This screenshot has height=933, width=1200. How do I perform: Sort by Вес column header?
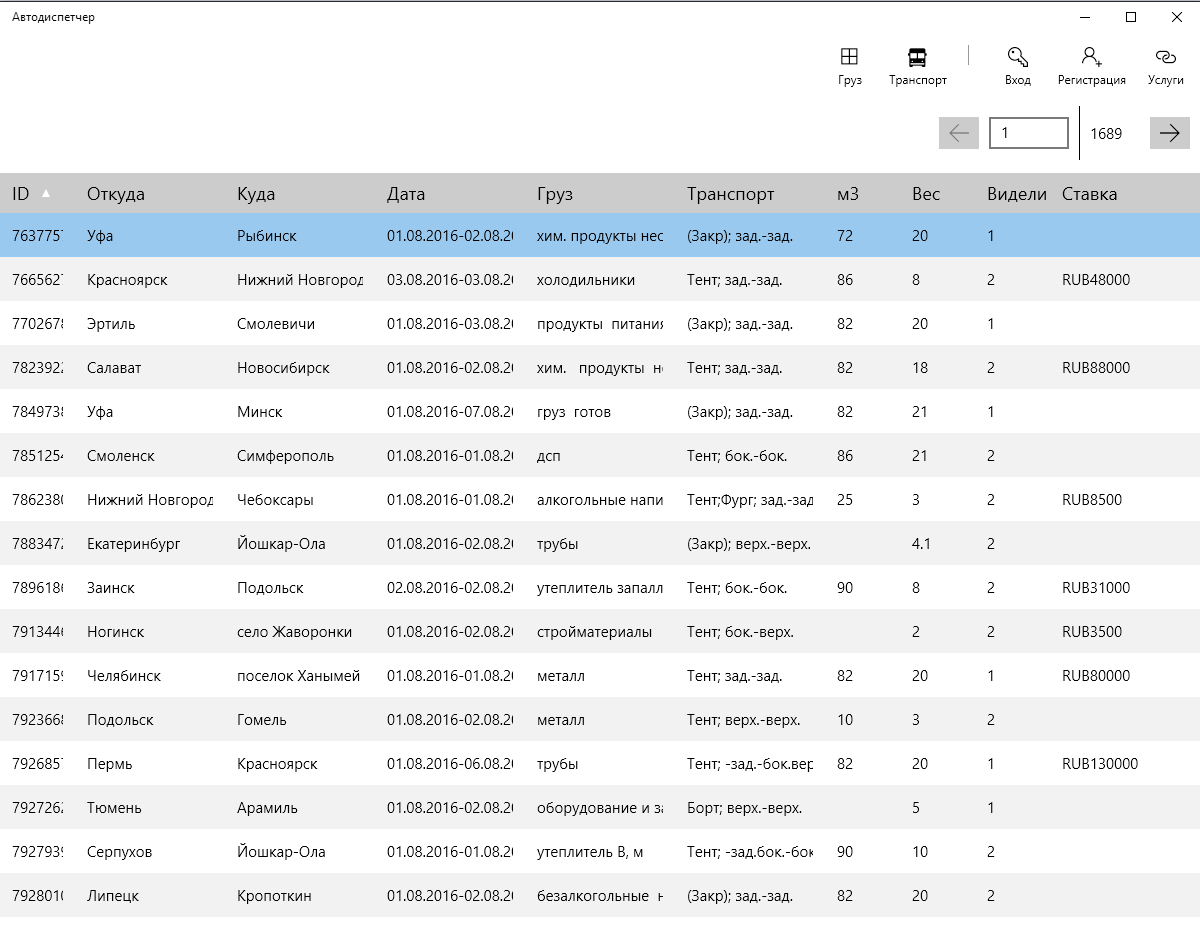(x=926, y=194)
